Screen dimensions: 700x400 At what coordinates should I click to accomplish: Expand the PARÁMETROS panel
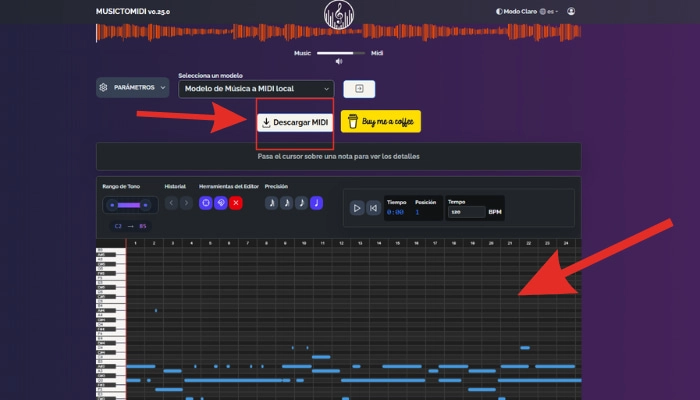133,88
